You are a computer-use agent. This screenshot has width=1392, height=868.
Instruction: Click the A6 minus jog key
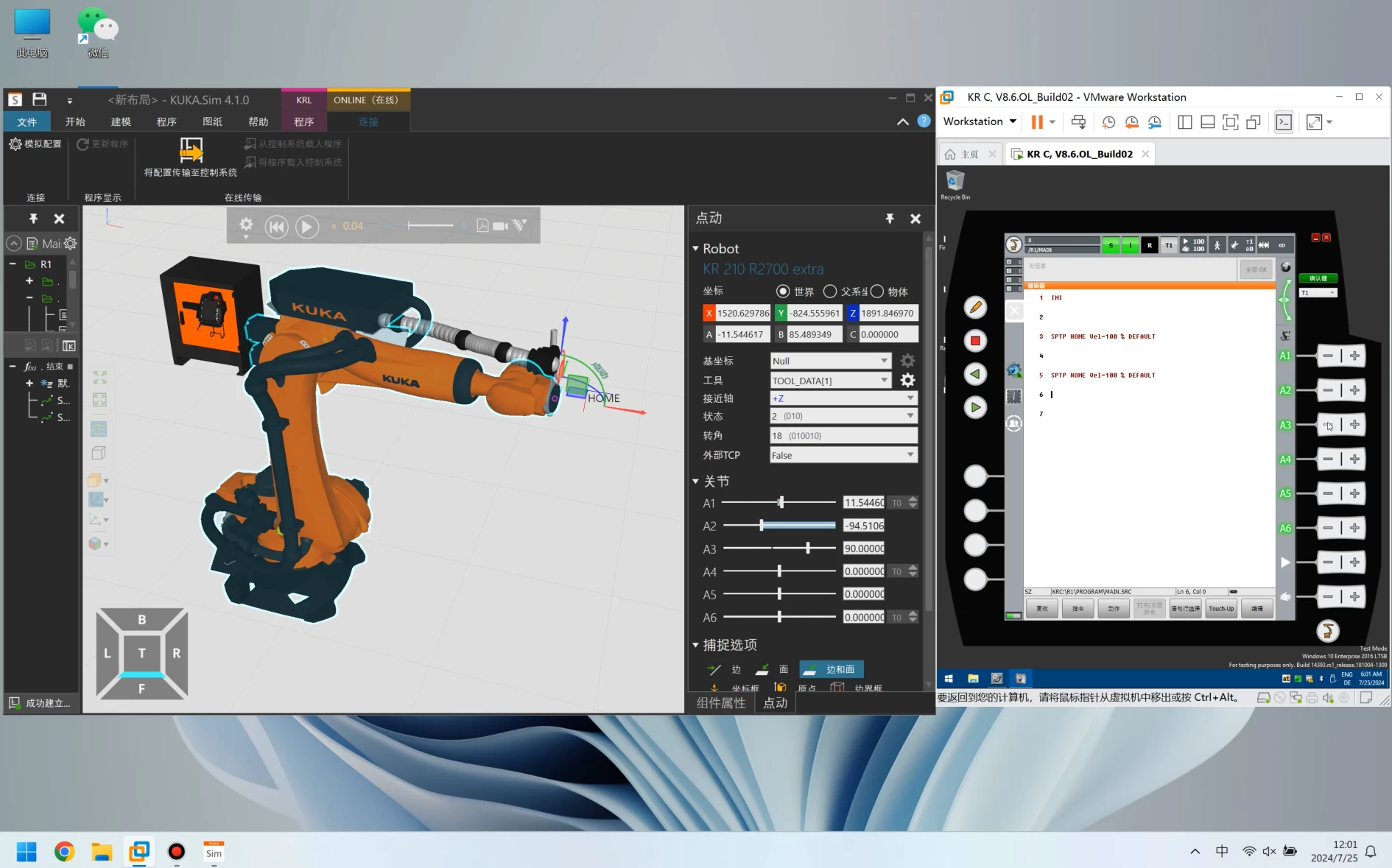point(1328,528)
